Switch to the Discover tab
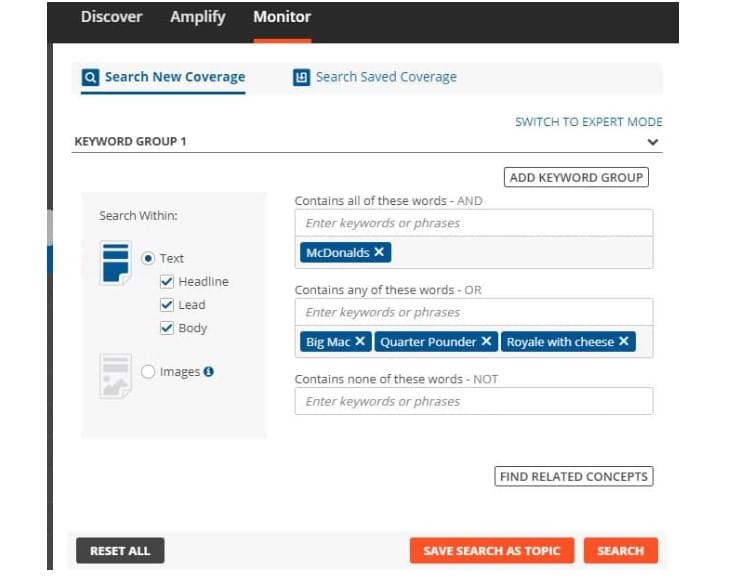The width and height of the screenshot is (737, 587). [111, 17]
